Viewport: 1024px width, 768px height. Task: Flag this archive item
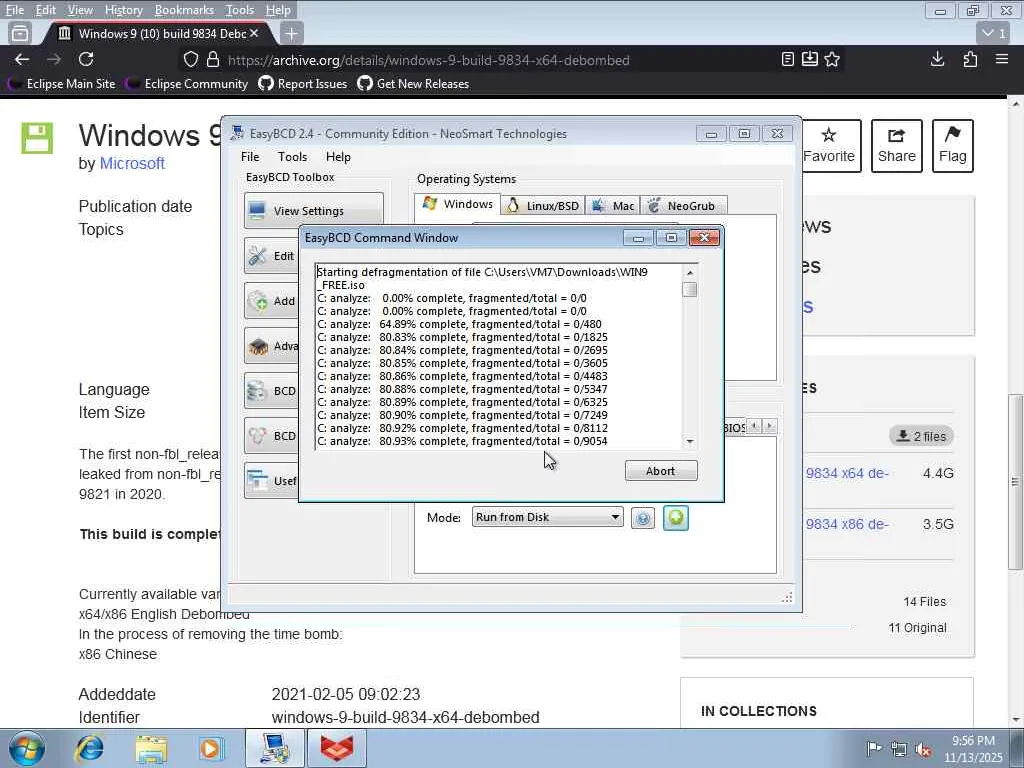953,146
